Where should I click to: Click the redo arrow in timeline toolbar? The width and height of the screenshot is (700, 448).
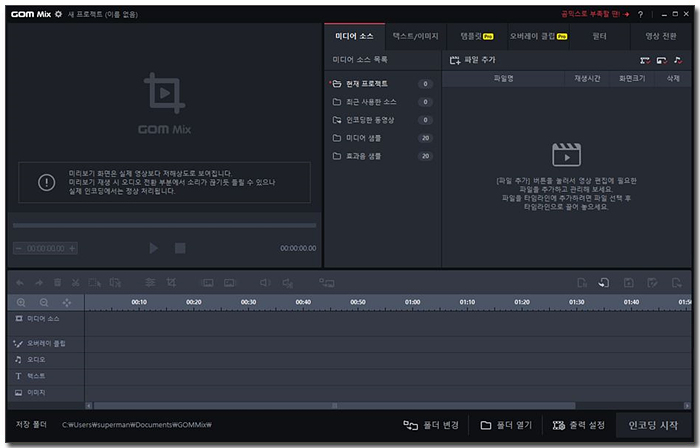tap(39, 283)
